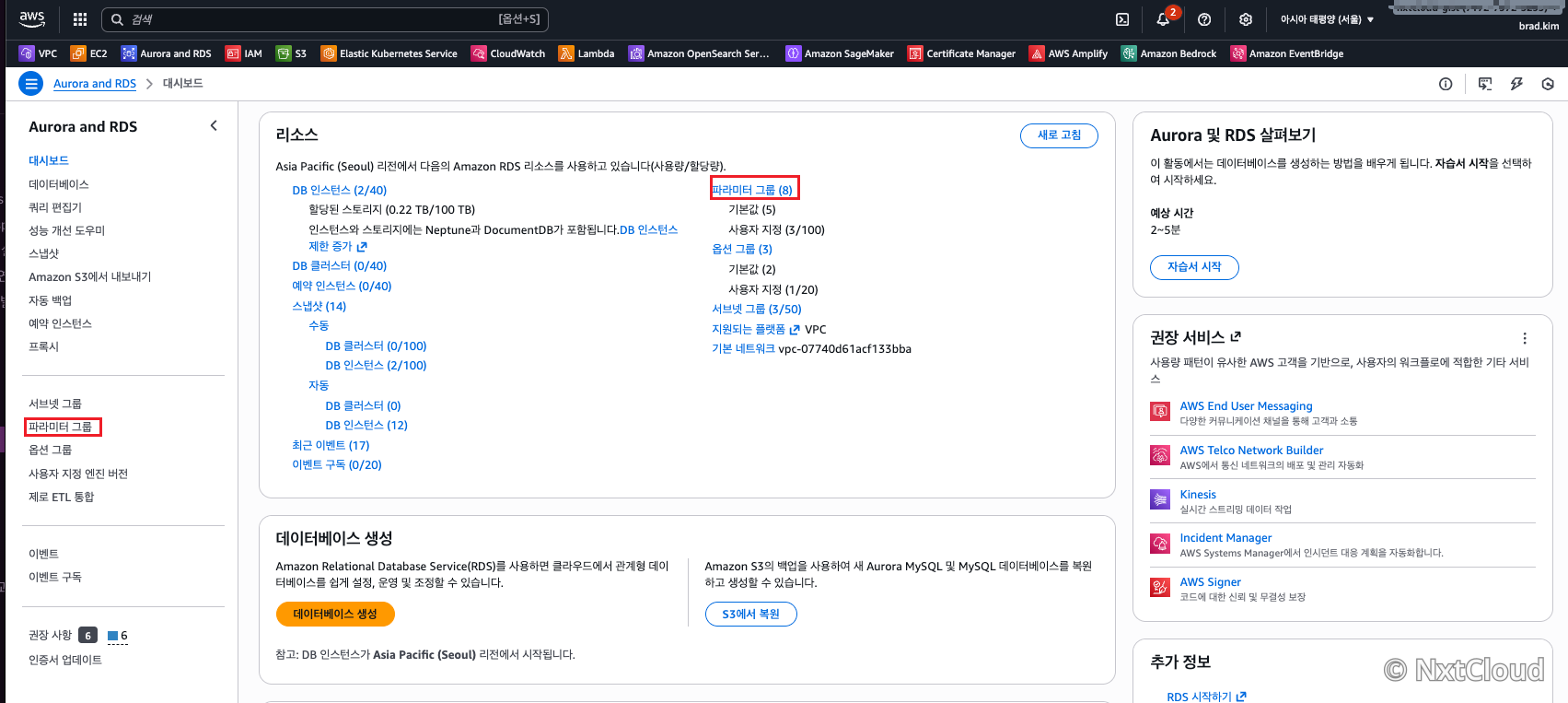The image size is (1568, 703).
Task: Open Amazon Bedrock favorite shortcut
Action: (x=1168, y=53)
